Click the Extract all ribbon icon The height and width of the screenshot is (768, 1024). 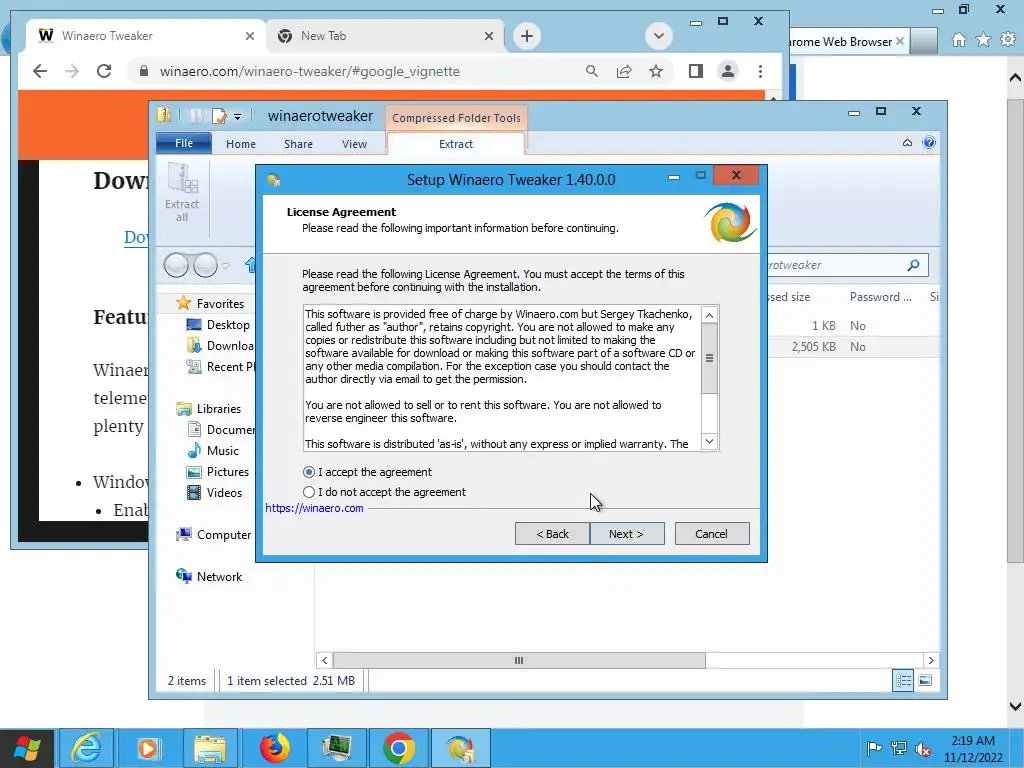(182, 193)
